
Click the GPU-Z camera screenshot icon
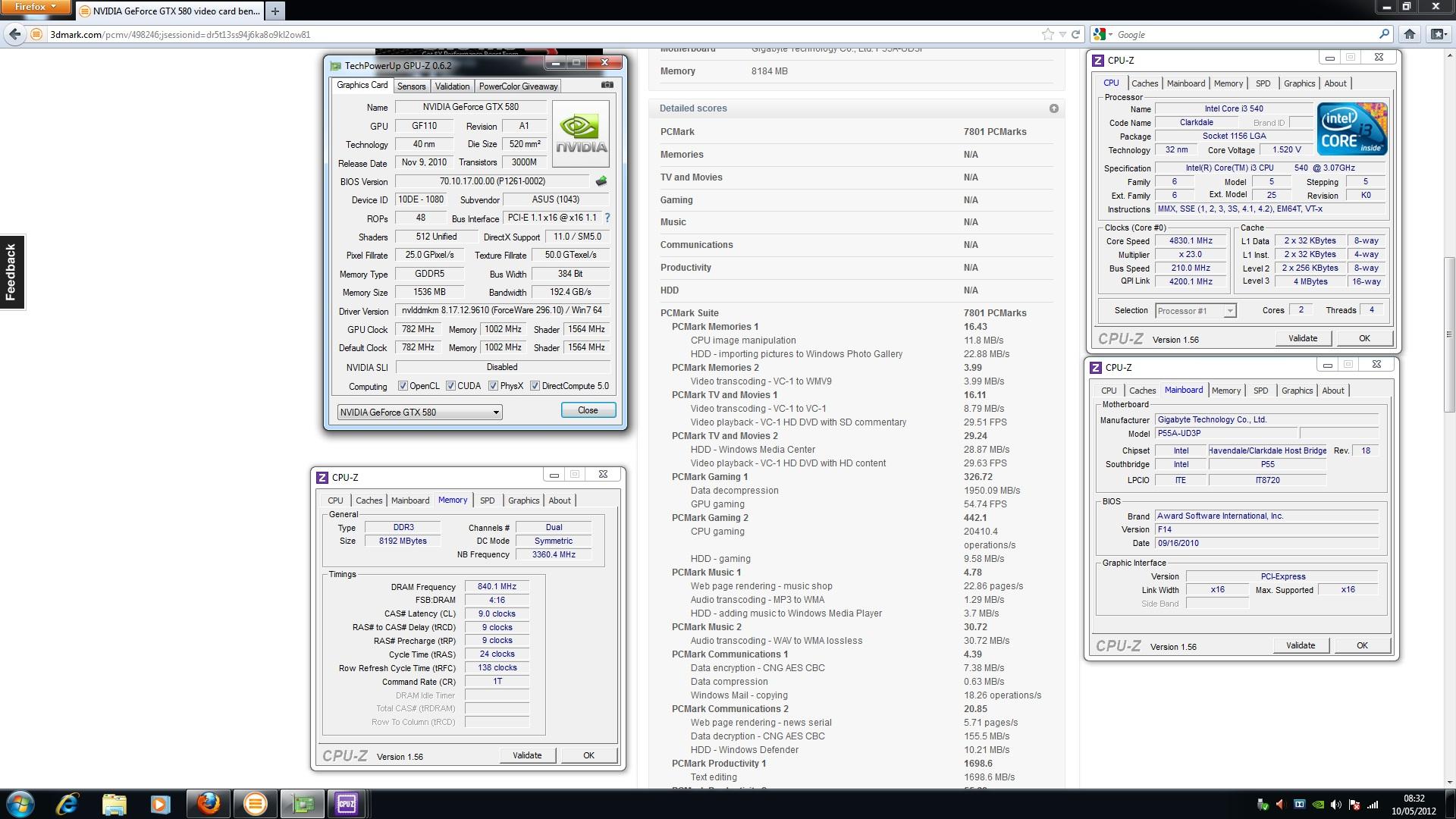[607, 85]
